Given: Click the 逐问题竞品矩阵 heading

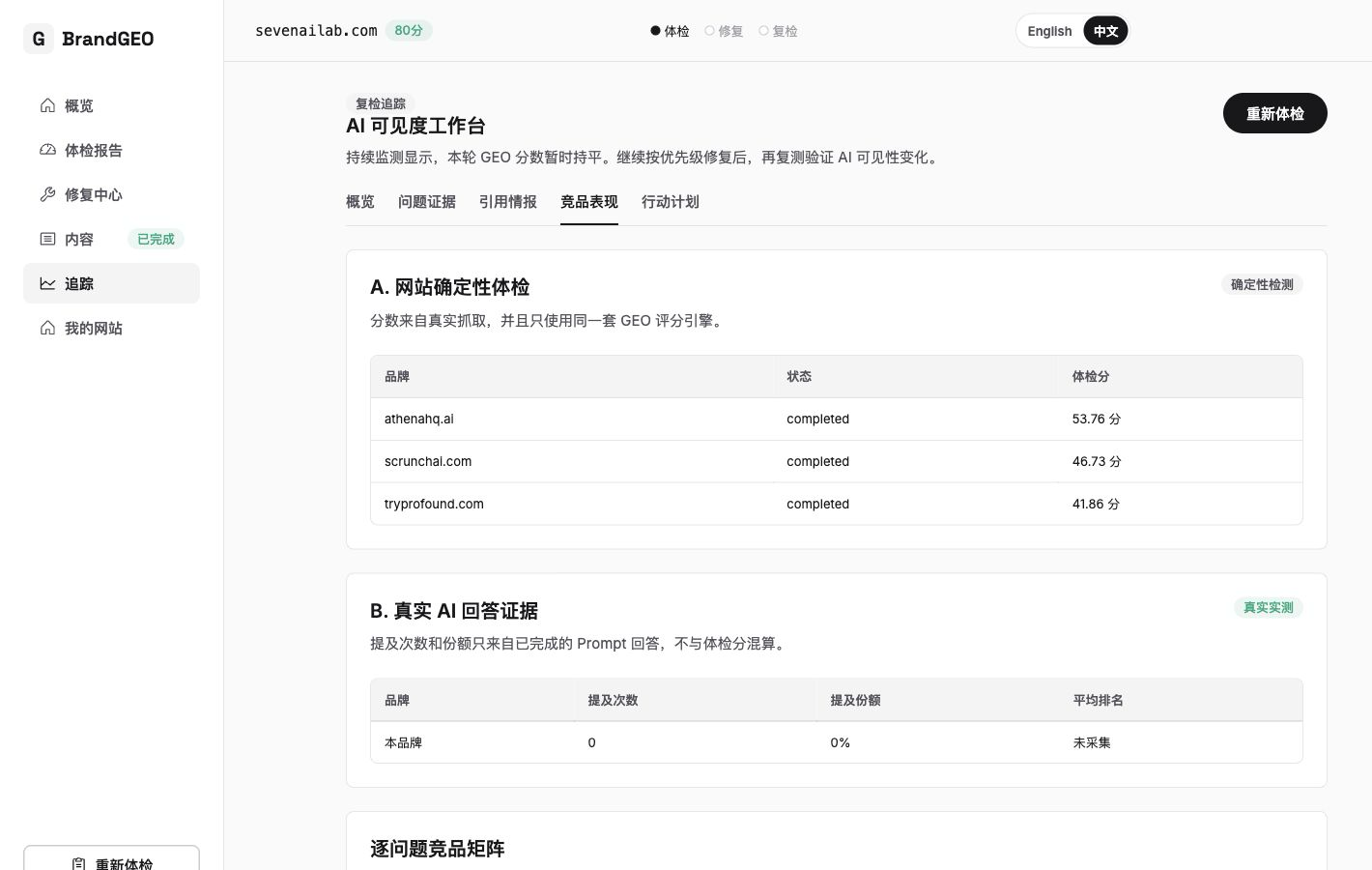Looking at the screenshot, I should pos(438,849).
